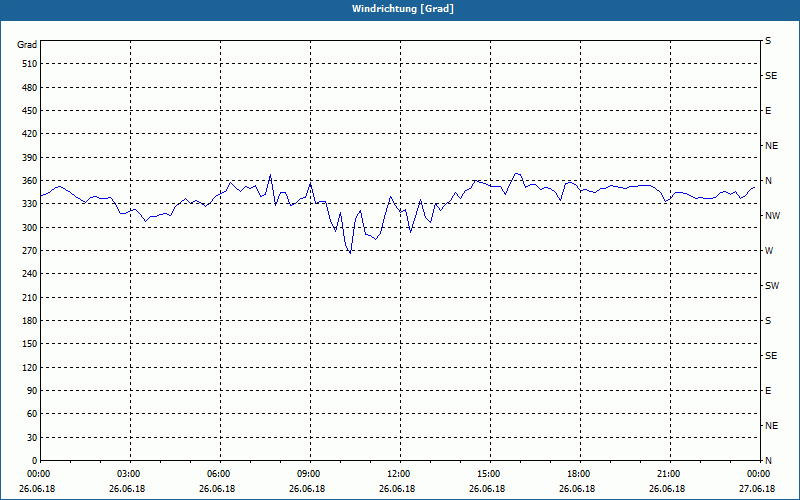Click the 60 degree axis label
The height and width of the screenshot is (500, 800).
(32, 414)
